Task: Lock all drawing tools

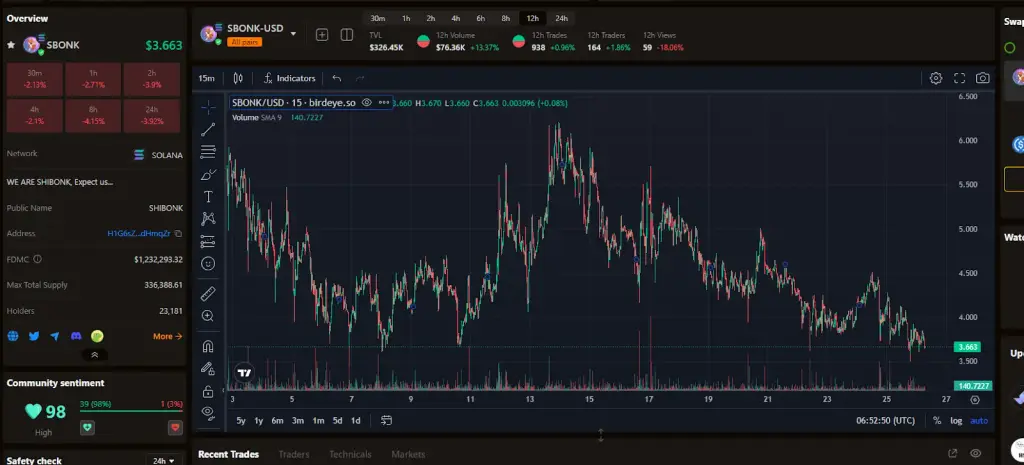Action: [208, 391]
